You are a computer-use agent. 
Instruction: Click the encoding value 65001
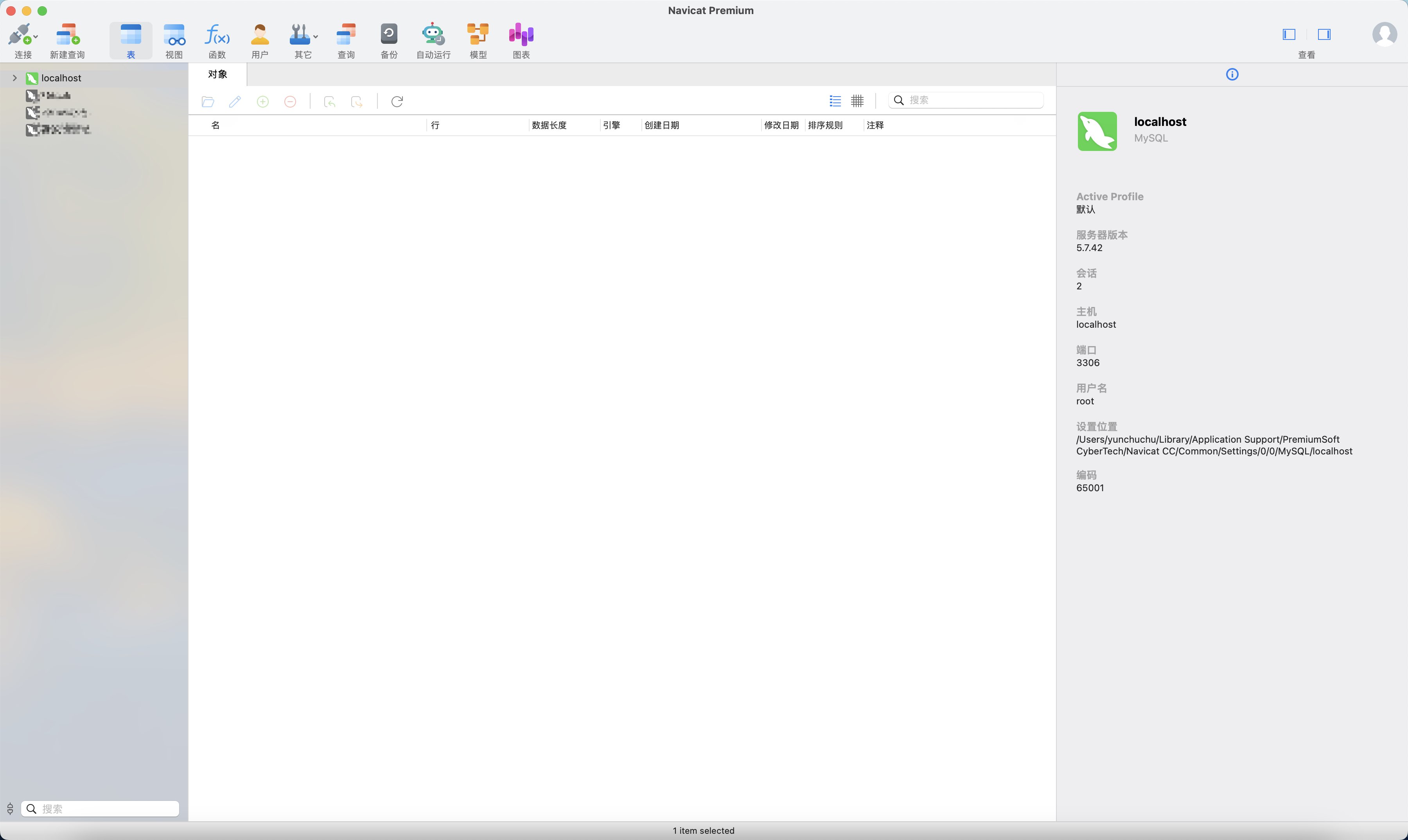pos(1090,488)
